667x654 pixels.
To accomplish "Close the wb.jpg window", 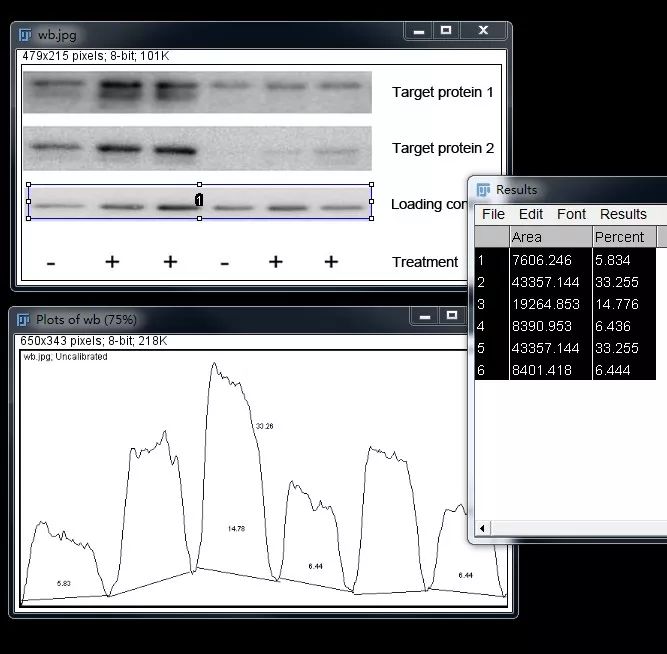I will [483, 31].
